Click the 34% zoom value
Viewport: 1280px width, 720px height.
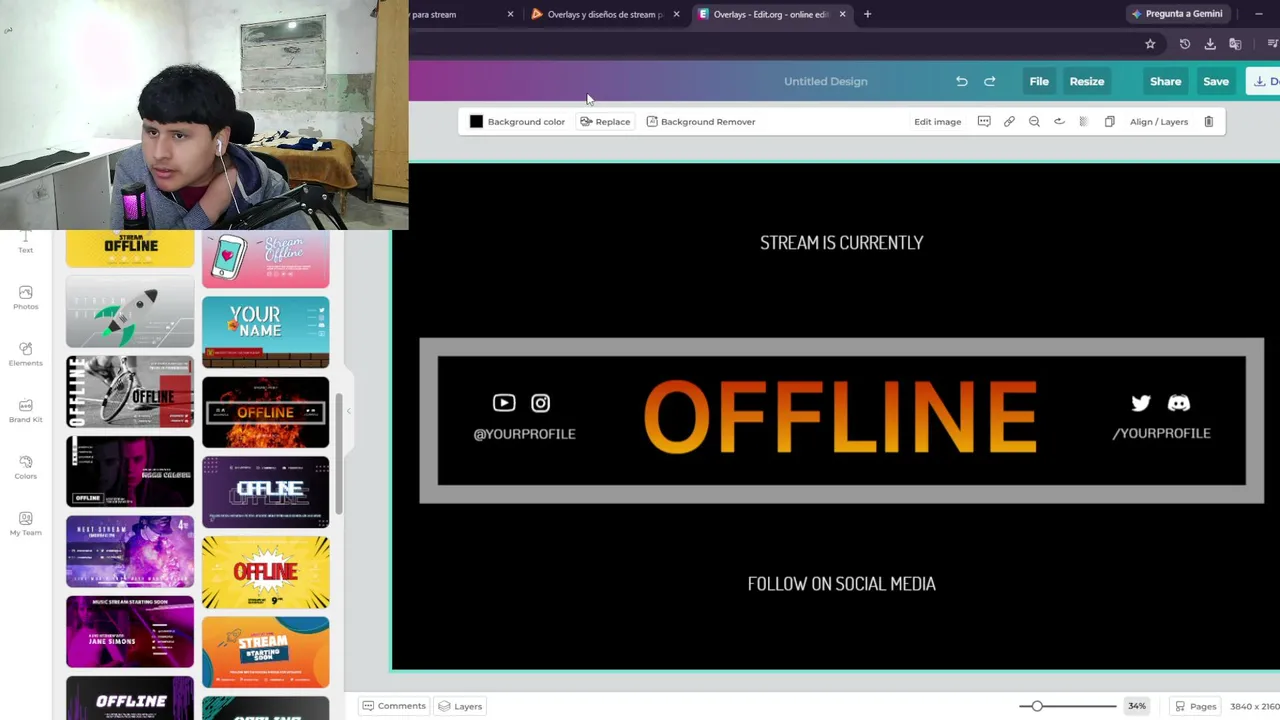(x=1137, y=706)
